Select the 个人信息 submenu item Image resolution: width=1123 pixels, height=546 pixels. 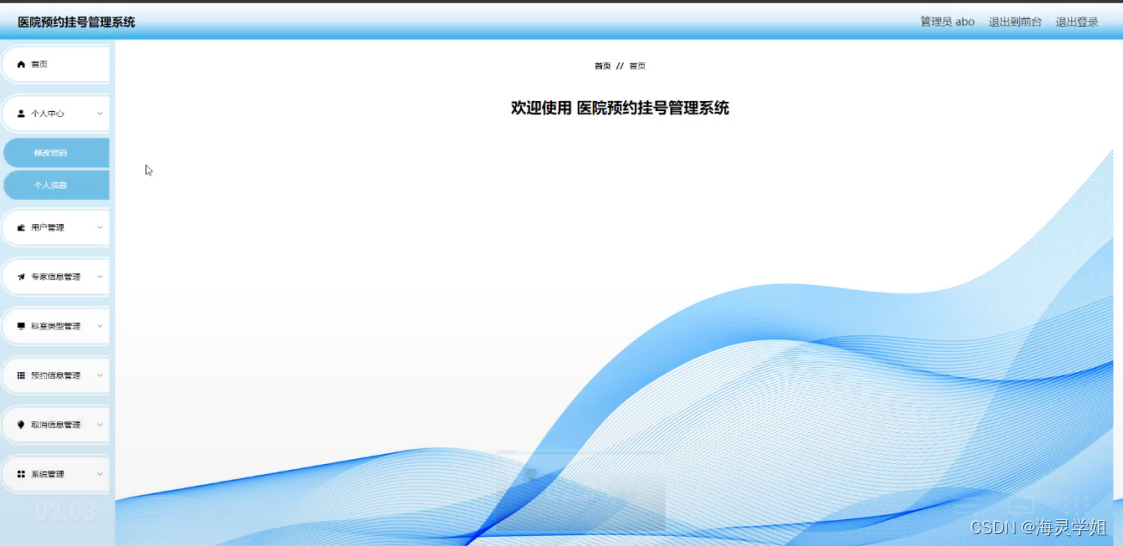pos(57,185)
